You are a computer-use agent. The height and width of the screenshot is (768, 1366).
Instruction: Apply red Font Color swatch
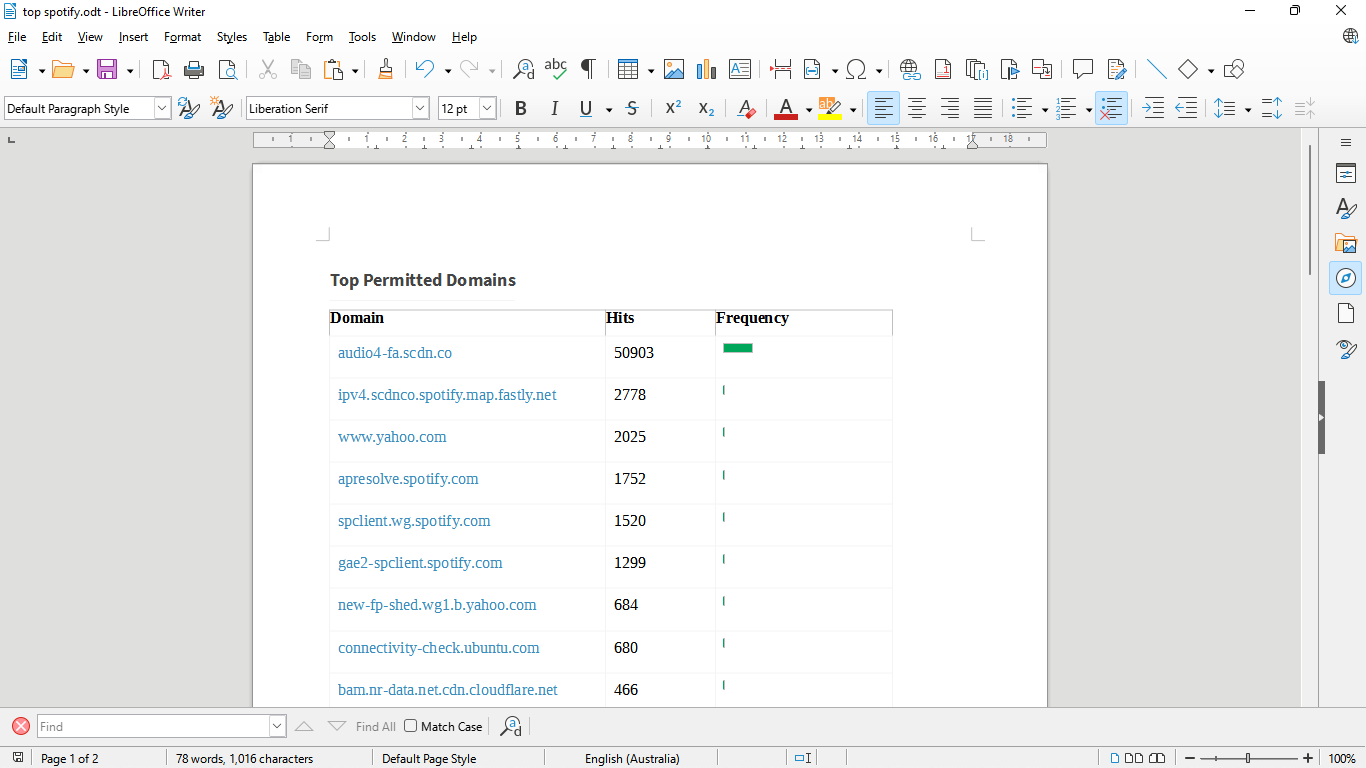(786, 108)
